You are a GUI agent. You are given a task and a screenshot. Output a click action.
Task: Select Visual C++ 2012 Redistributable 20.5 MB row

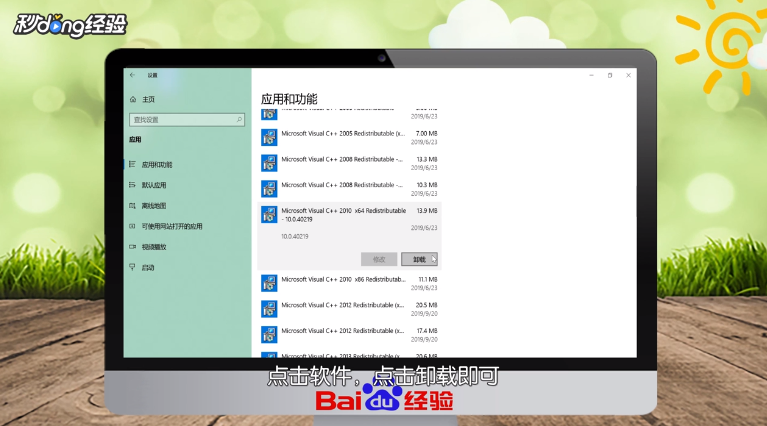[x=349, y=309]
